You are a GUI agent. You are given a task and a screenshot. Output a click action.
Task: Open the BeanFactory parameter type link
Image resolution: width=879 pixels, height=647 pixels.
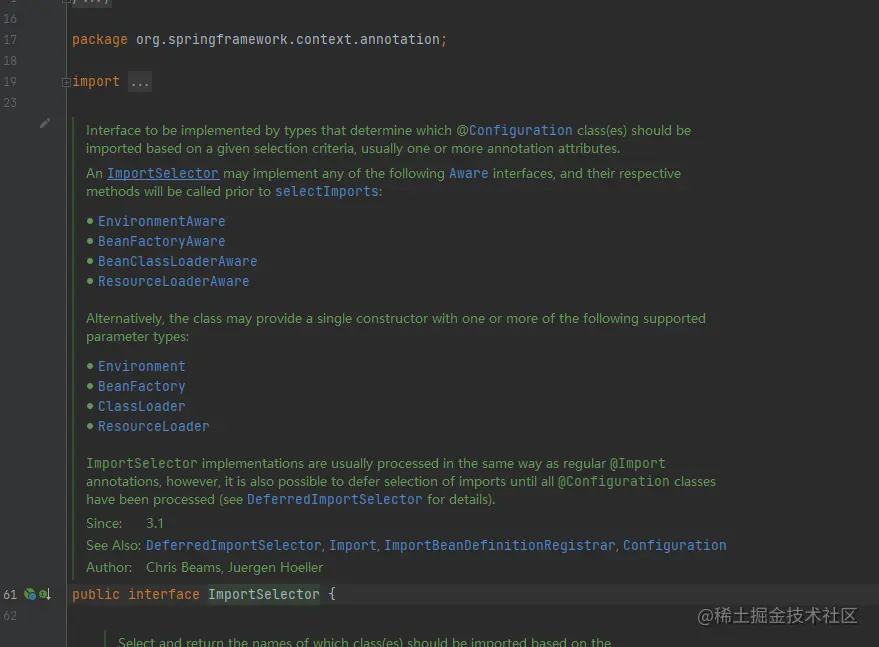142,386
